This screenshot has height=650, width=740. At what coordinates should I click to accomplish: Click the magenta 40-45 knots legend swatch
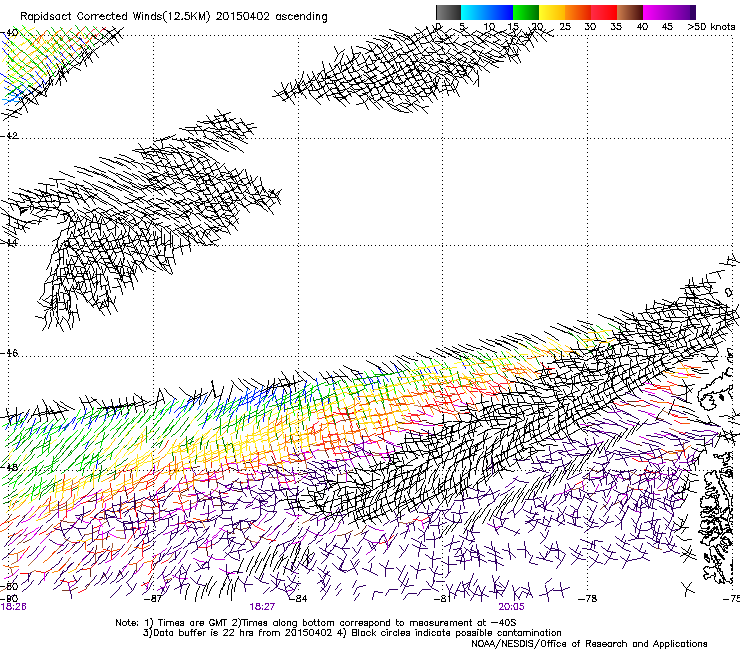click(654, 12)
